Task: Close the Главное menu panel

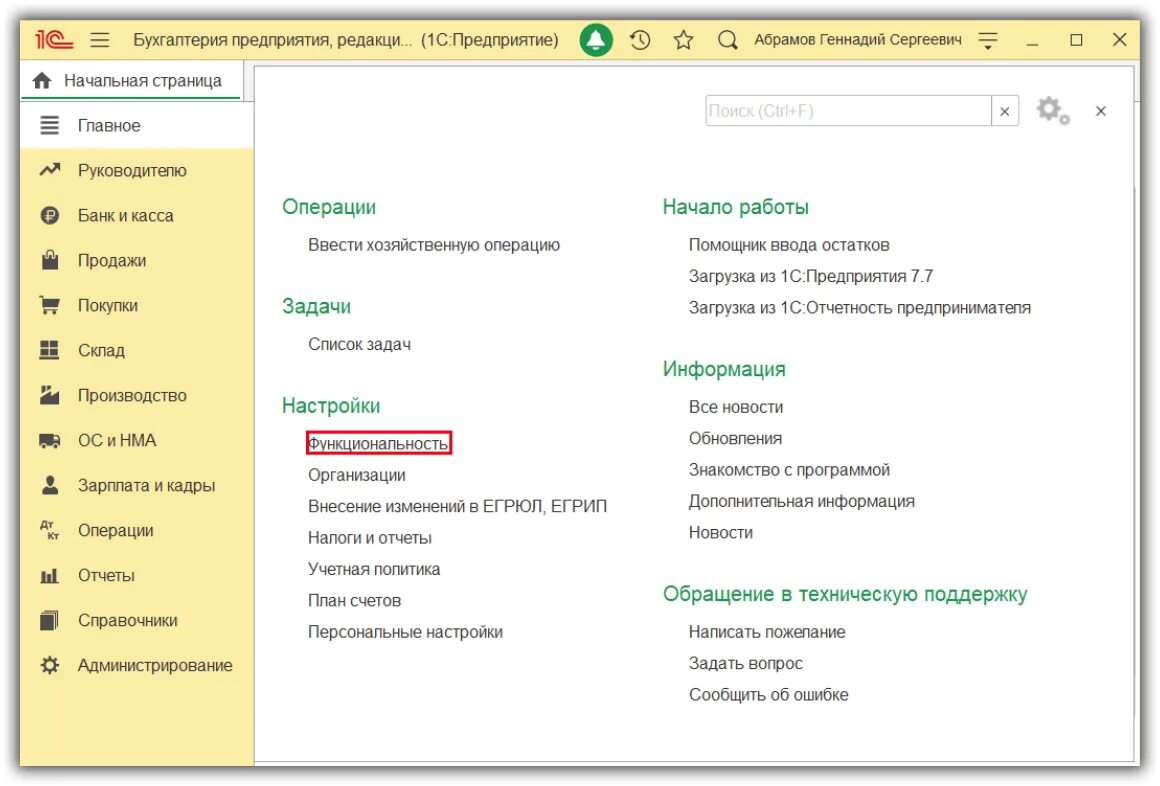Action: [x=1101, y=111]
